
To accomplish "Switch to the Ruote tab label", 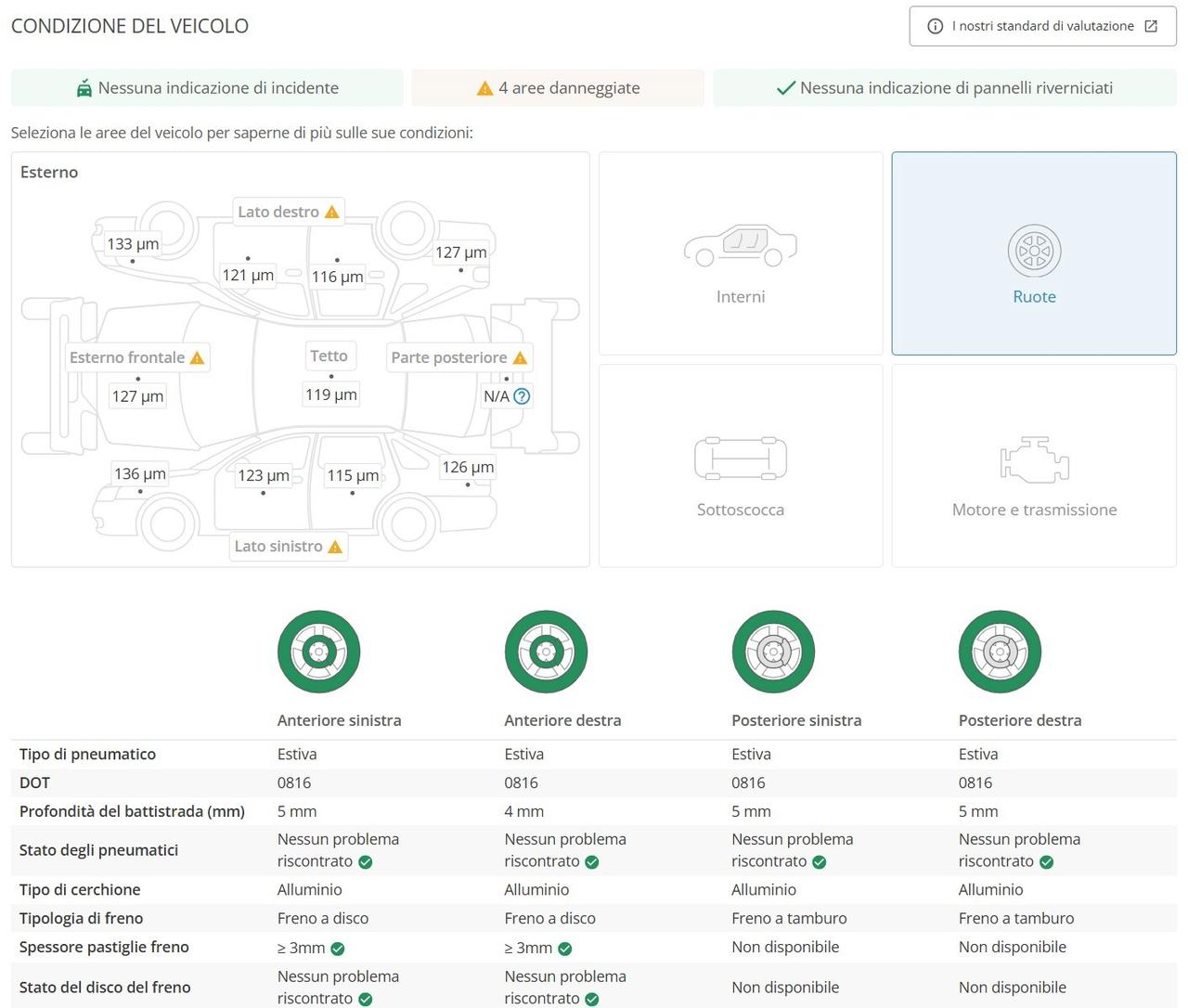I will tap(1034, 297).
